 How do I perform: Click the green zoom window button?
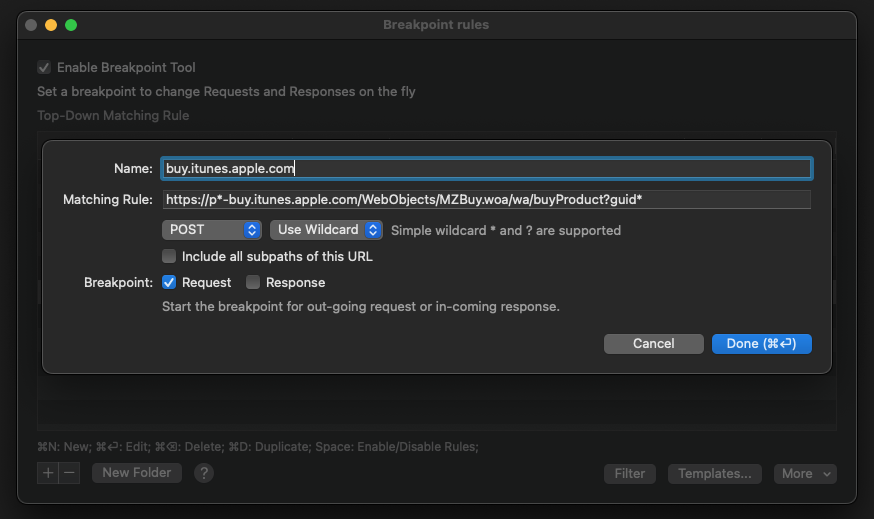[71, 25]
